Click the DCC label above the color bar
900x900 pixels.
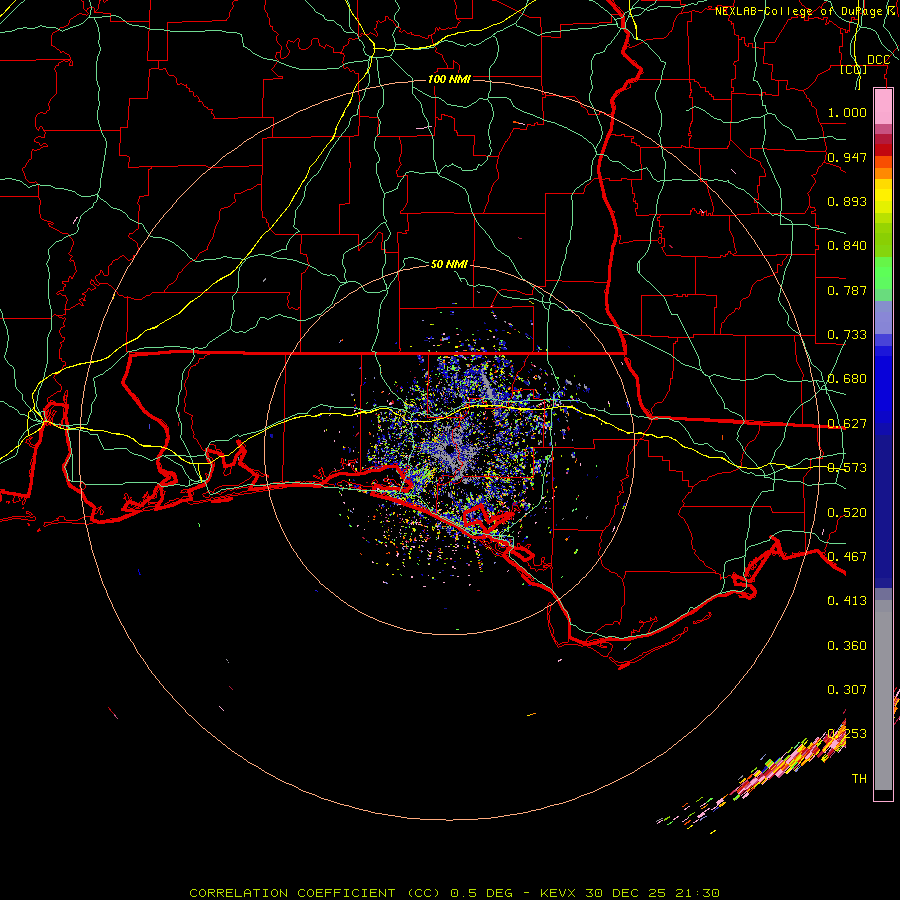[878, 60]
